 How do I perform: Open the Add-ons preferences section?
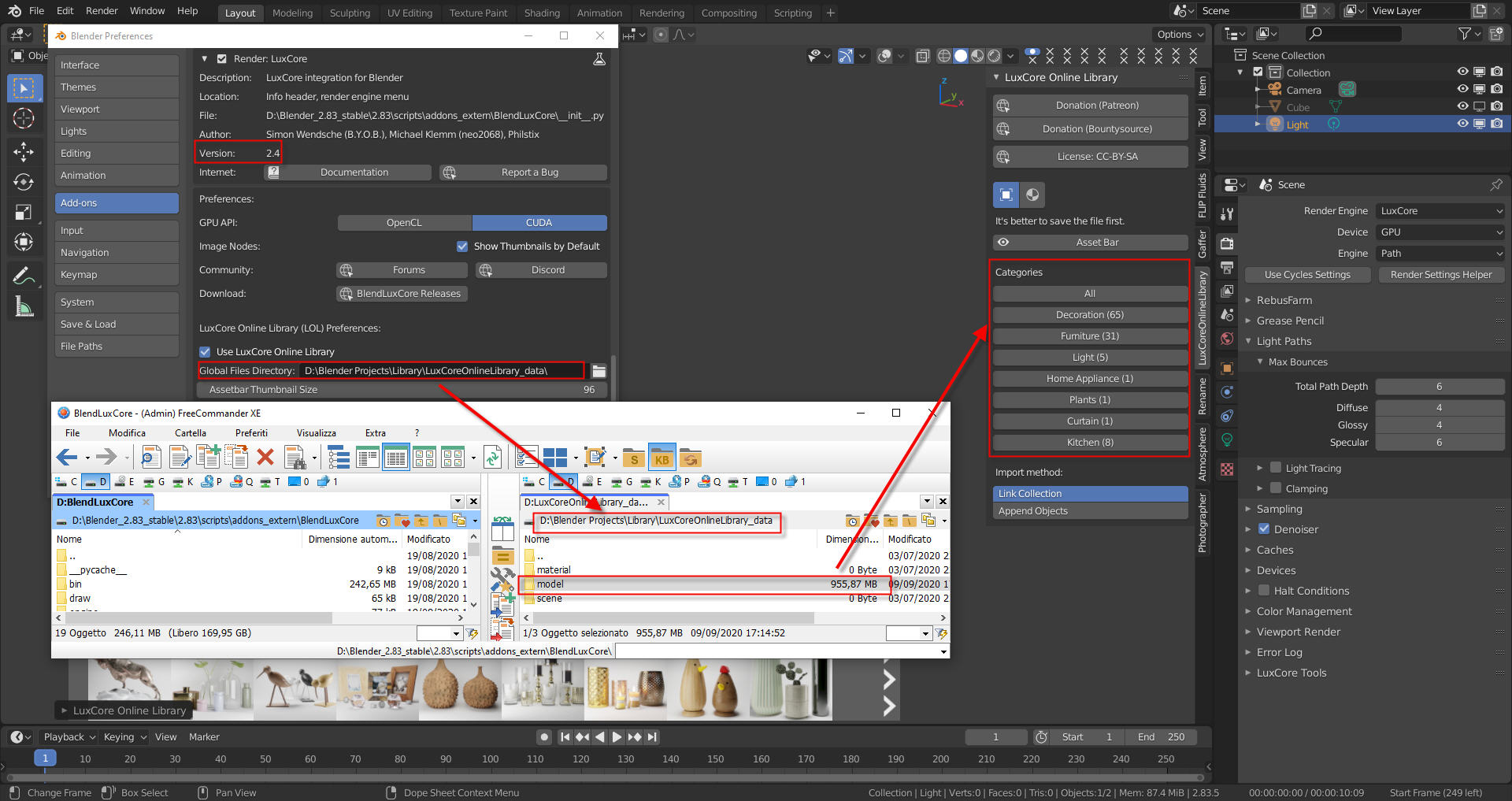117,203
